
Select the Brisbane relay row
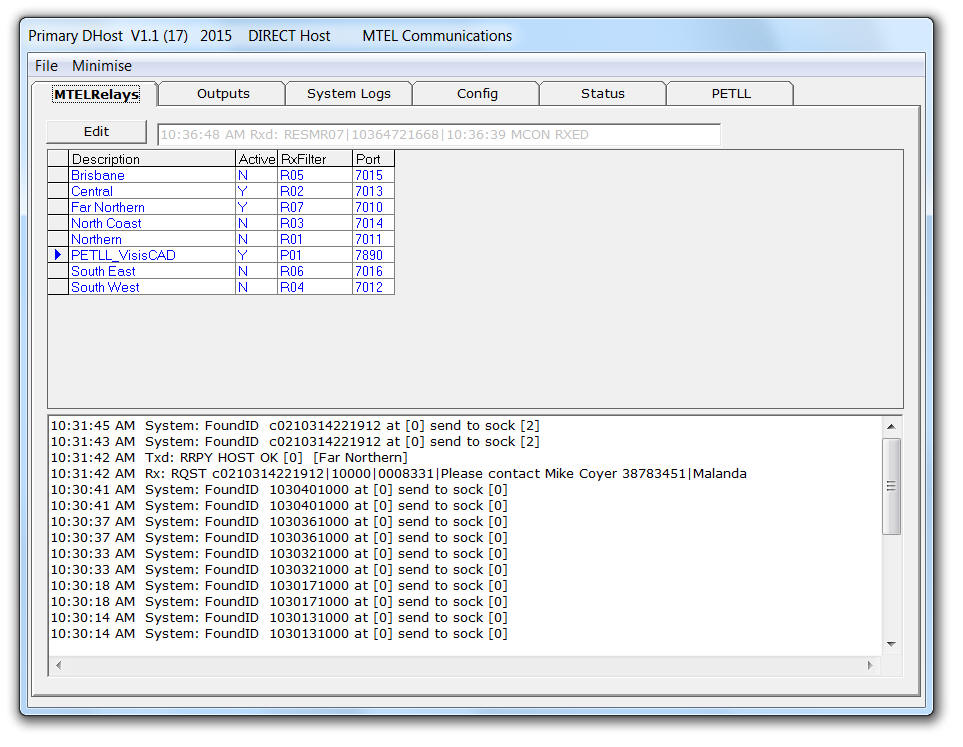[98, 175]
